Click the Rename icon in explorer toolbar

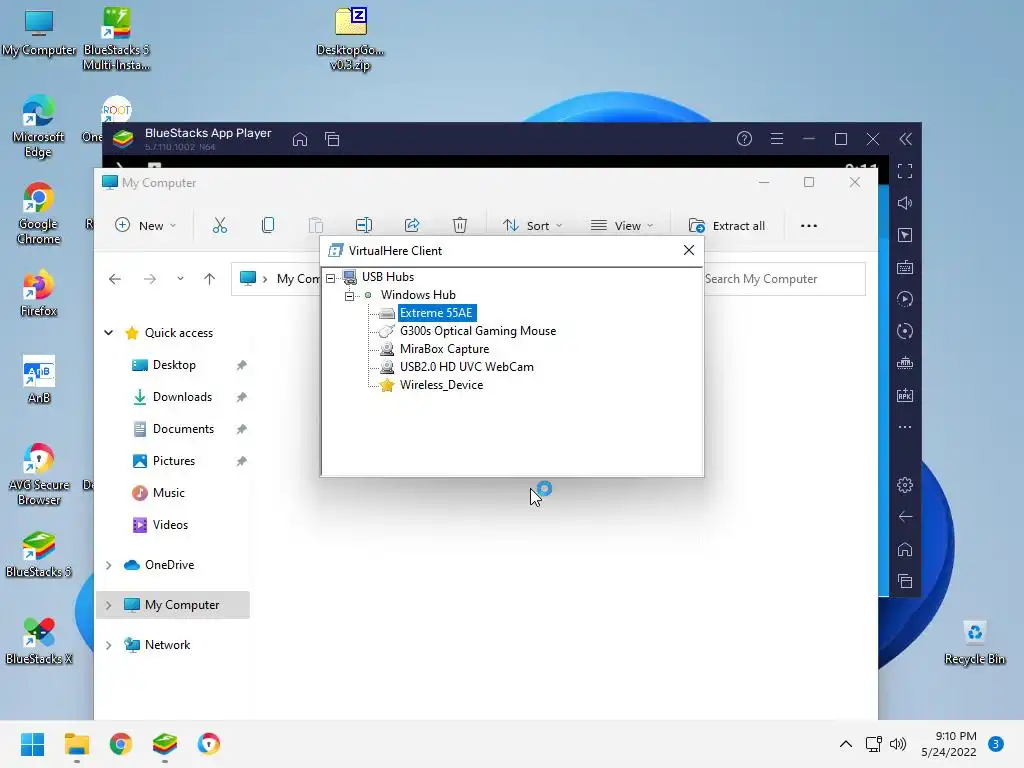(x=364, y=225)
